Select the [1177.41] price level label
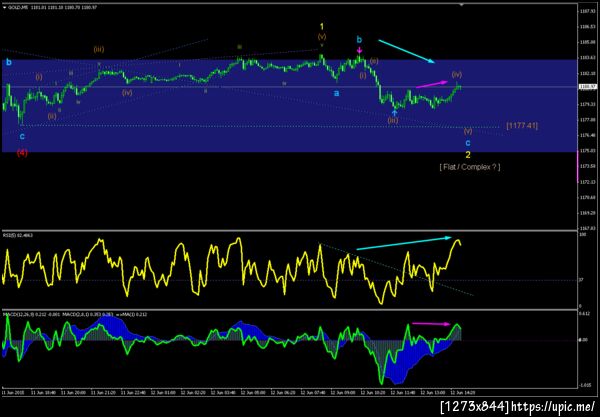The height and width of the screenshot is (417, 600). [522, 125]
